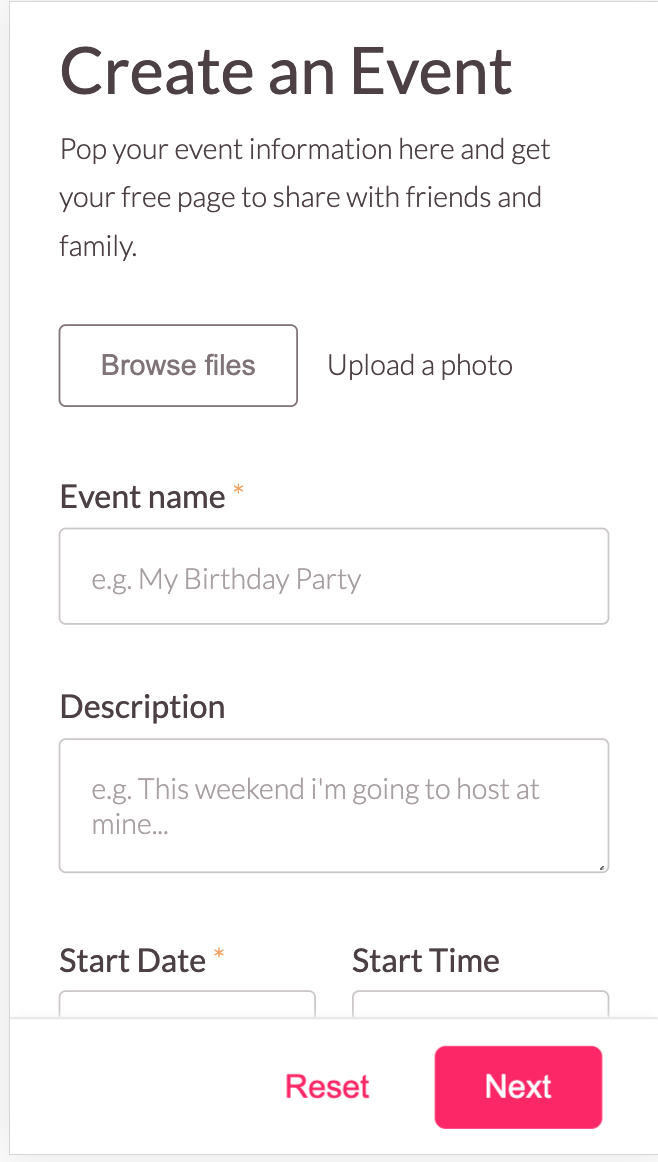Image resolution: width=658 pixels, height=1162 pixels.
Task: Click the Start Date label
Action: (x=133, y=960)
